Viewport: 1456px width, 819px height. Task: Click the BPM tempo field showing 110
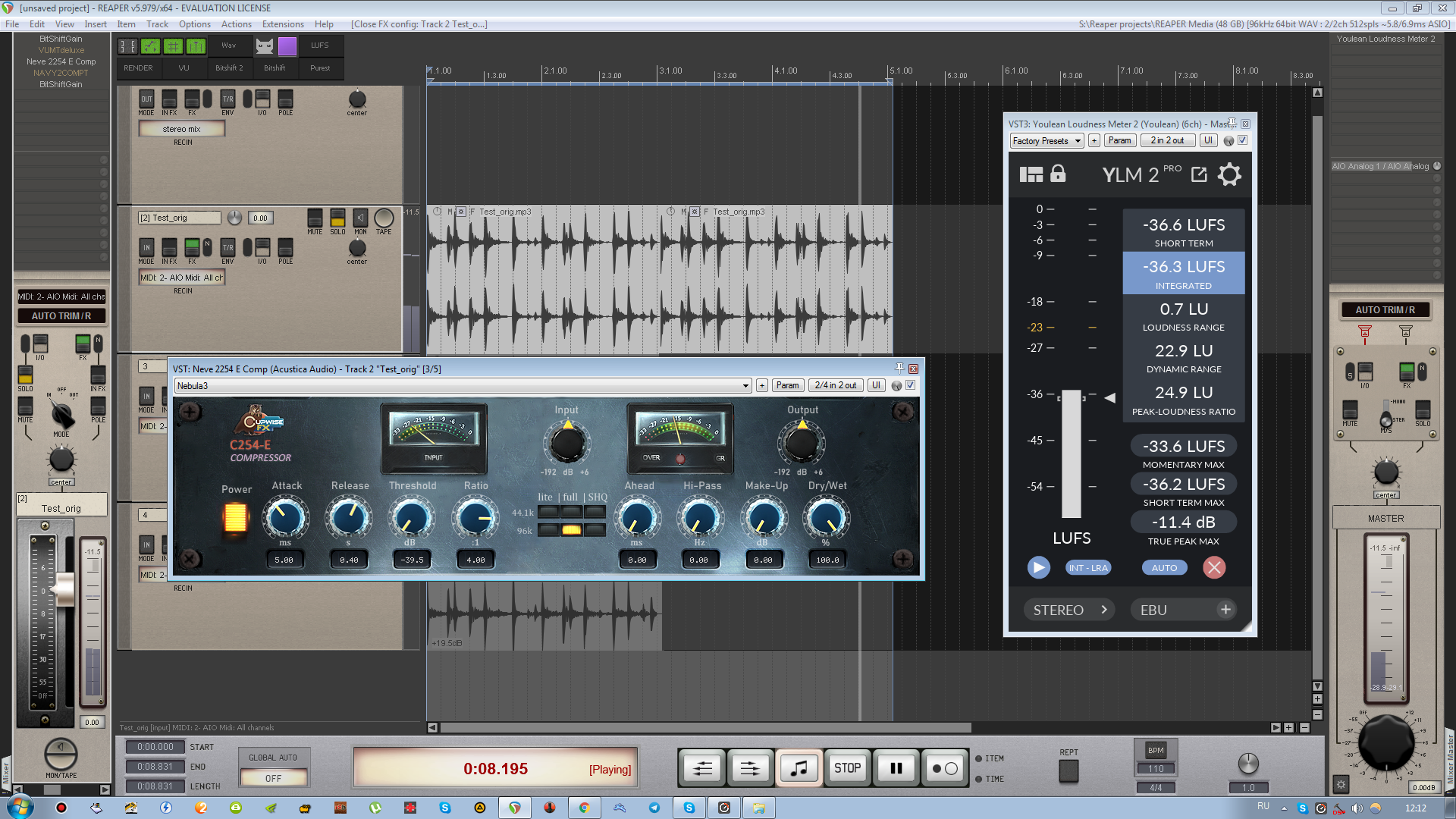1156,768
